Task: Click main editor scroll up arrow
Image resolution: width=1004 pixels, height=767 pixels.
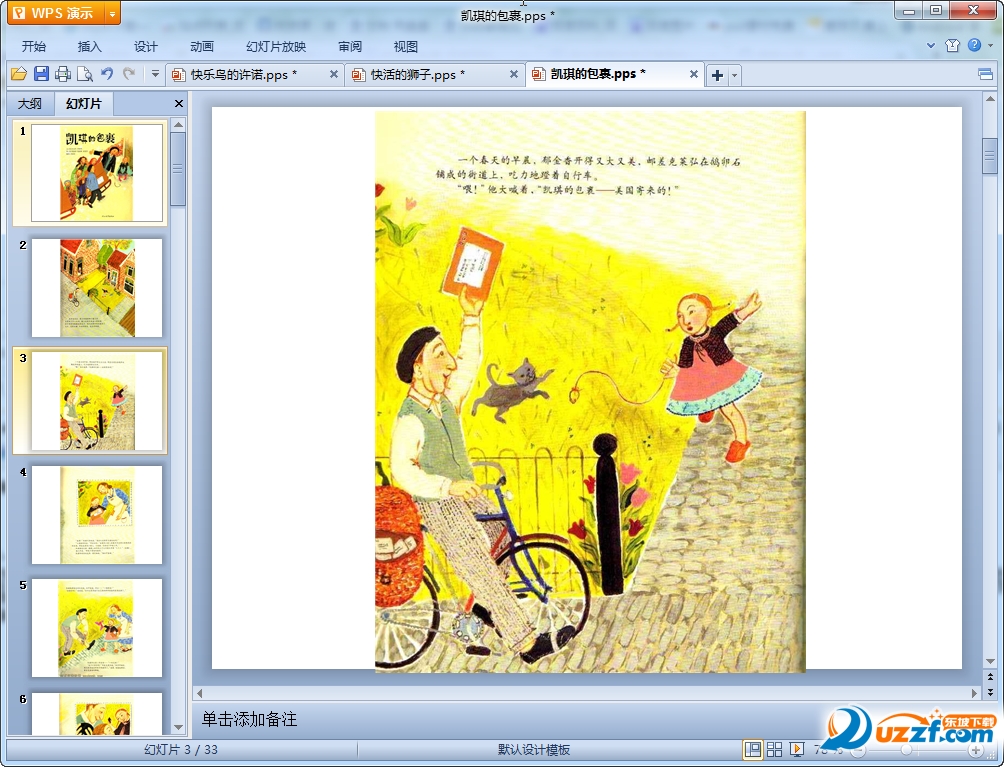Action: click(990, 99)
